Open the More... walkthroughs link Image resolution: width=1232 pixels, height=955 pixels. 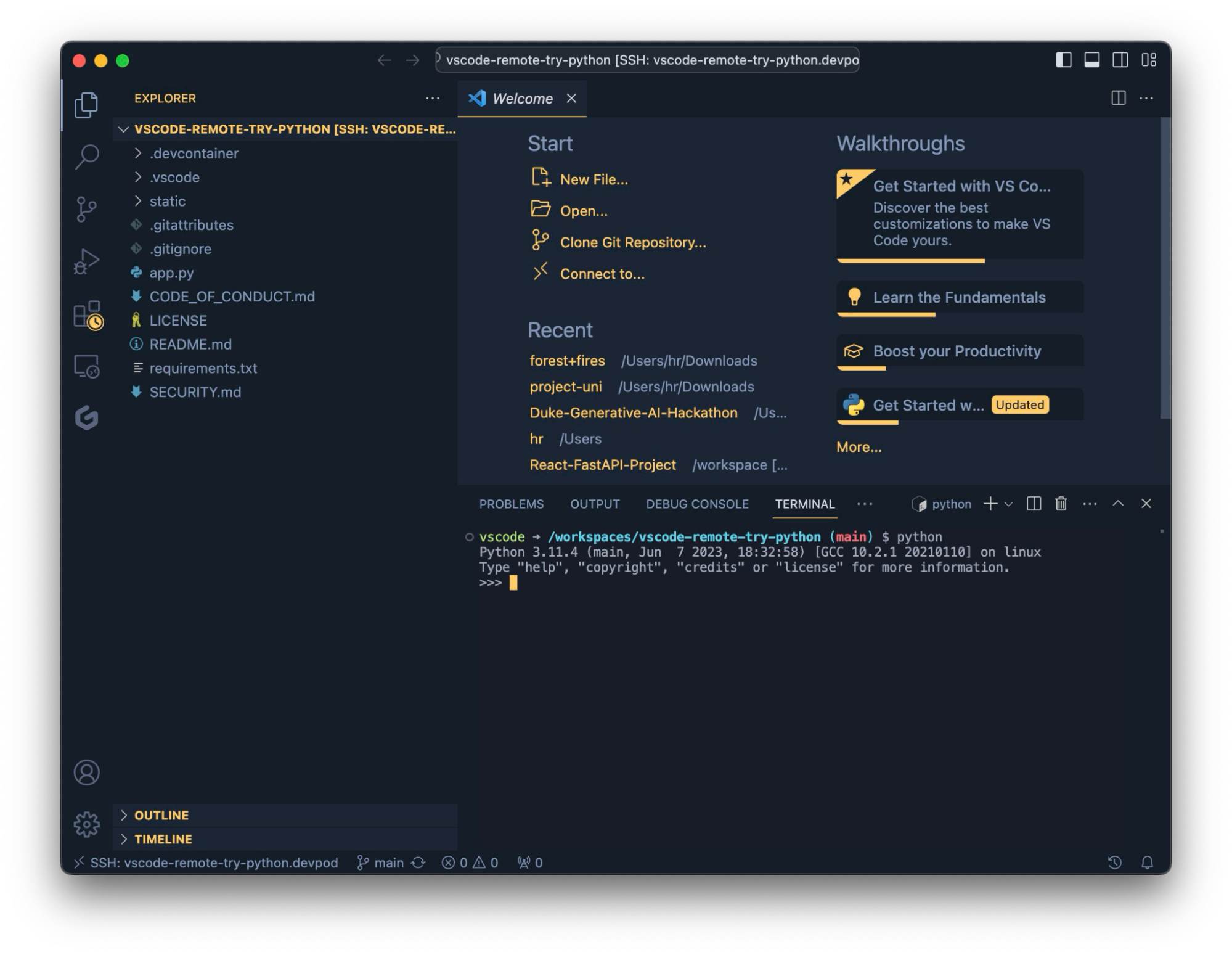coord(859,447)
